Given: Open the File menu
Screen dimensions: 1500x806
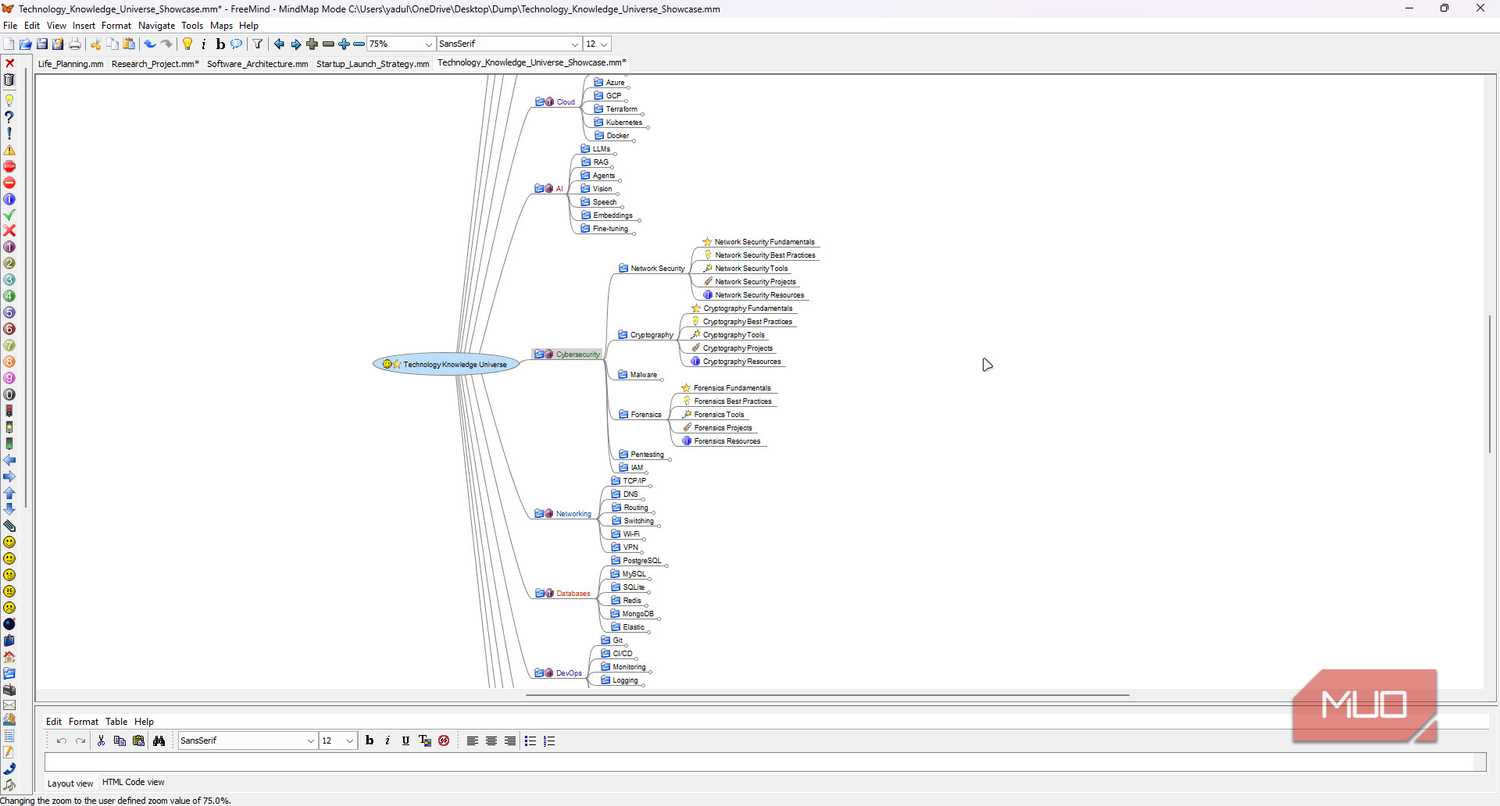Looking at the screenshot, I should tap(11, 25).
